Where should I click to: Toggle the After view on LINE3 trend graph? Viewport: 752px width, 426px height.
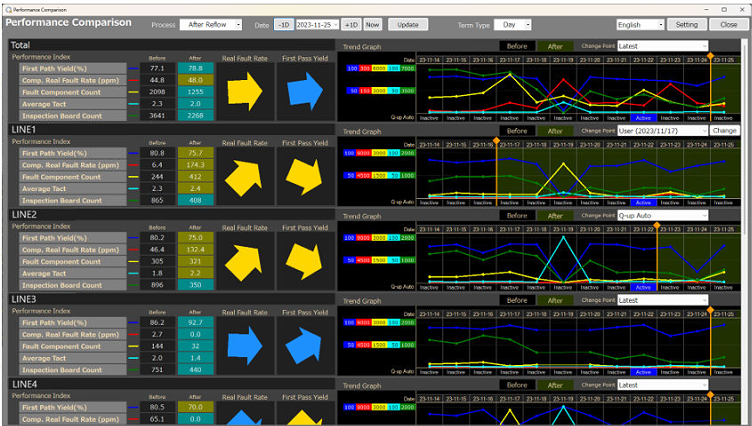(555, 300)
